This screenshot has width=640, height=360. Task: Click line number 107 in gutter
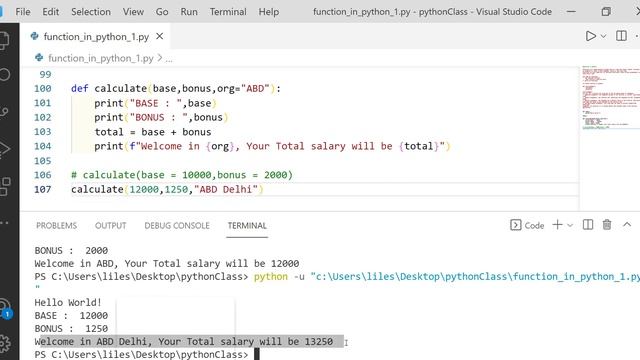click(42, 189)
